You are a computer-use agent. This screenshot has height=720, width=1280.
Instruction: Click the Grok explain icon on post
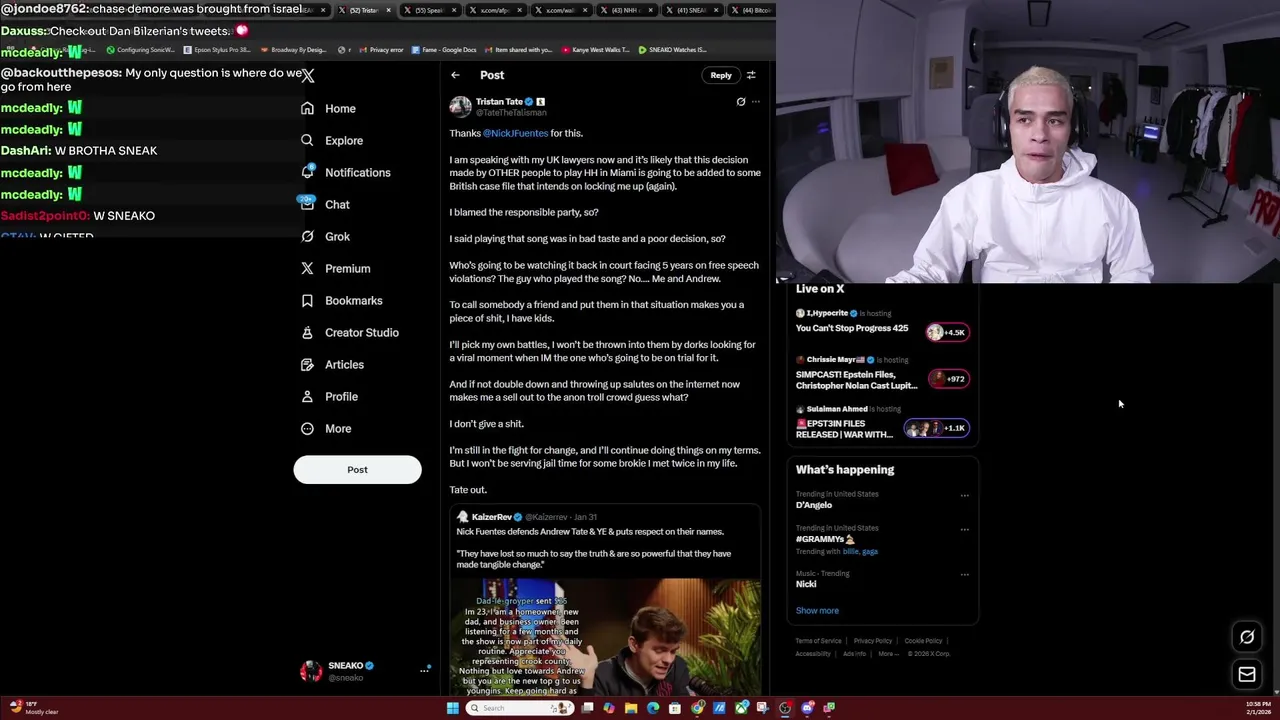click(x=741, y=101)
